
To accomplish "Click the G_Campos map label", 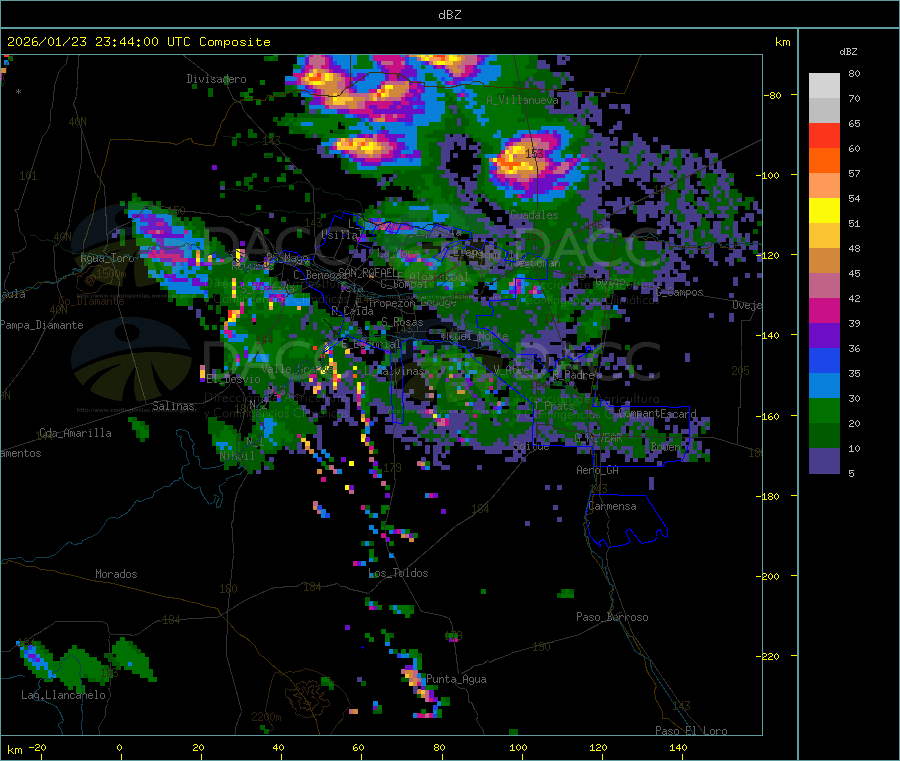I will point(680,292).
